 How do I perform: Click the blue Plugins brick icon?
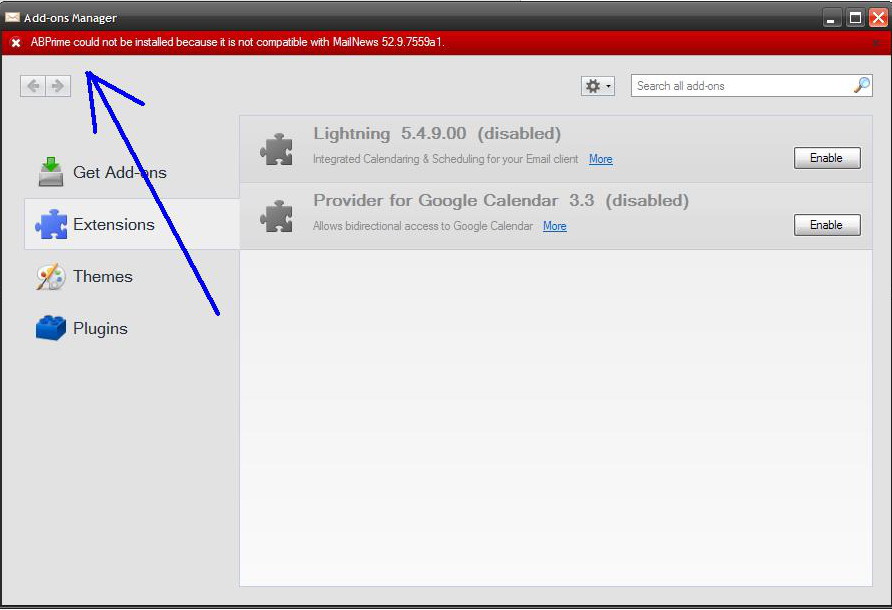tap(51, 328)
